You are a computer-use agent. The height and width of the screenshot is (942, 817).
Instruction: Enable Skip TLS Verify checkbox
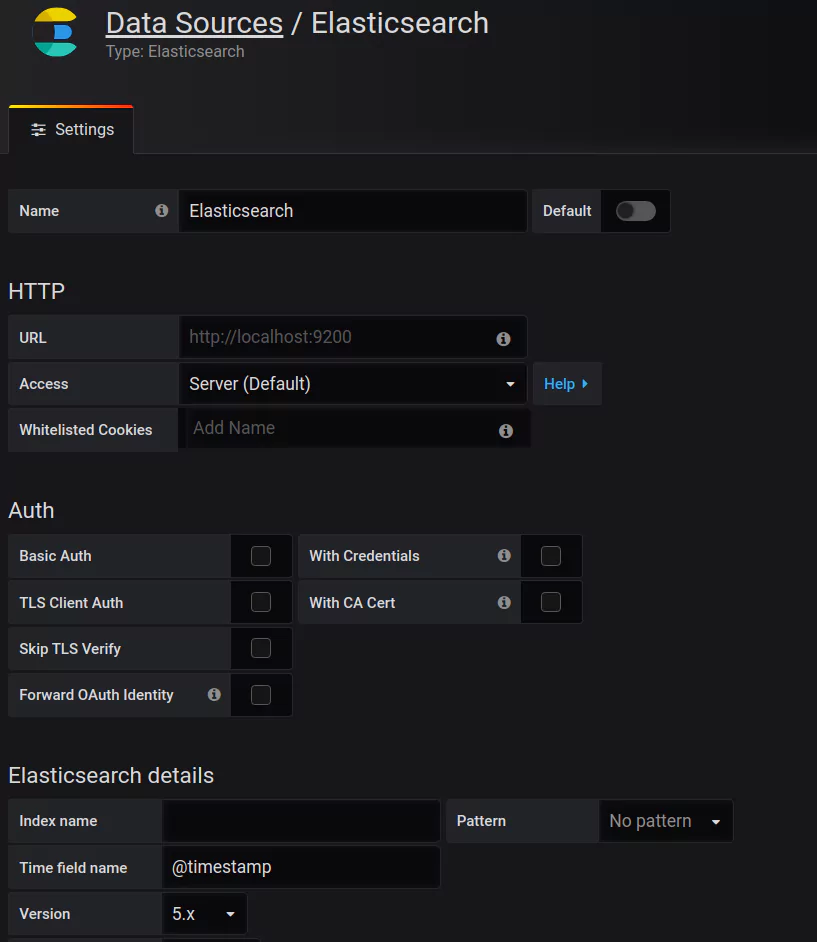tap(261, 648)
